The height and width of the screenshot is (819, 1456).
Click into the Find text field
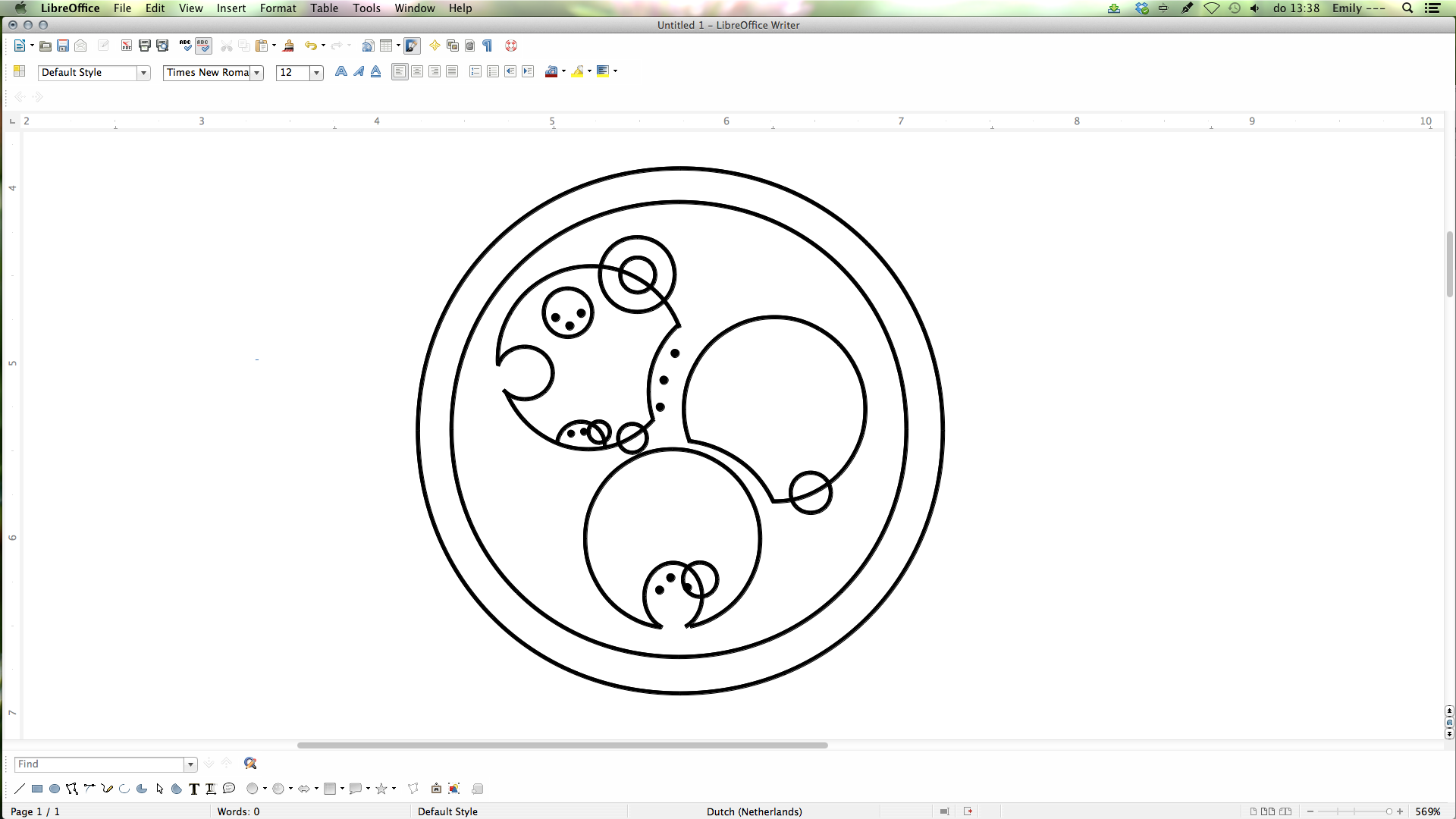[99, 764]
